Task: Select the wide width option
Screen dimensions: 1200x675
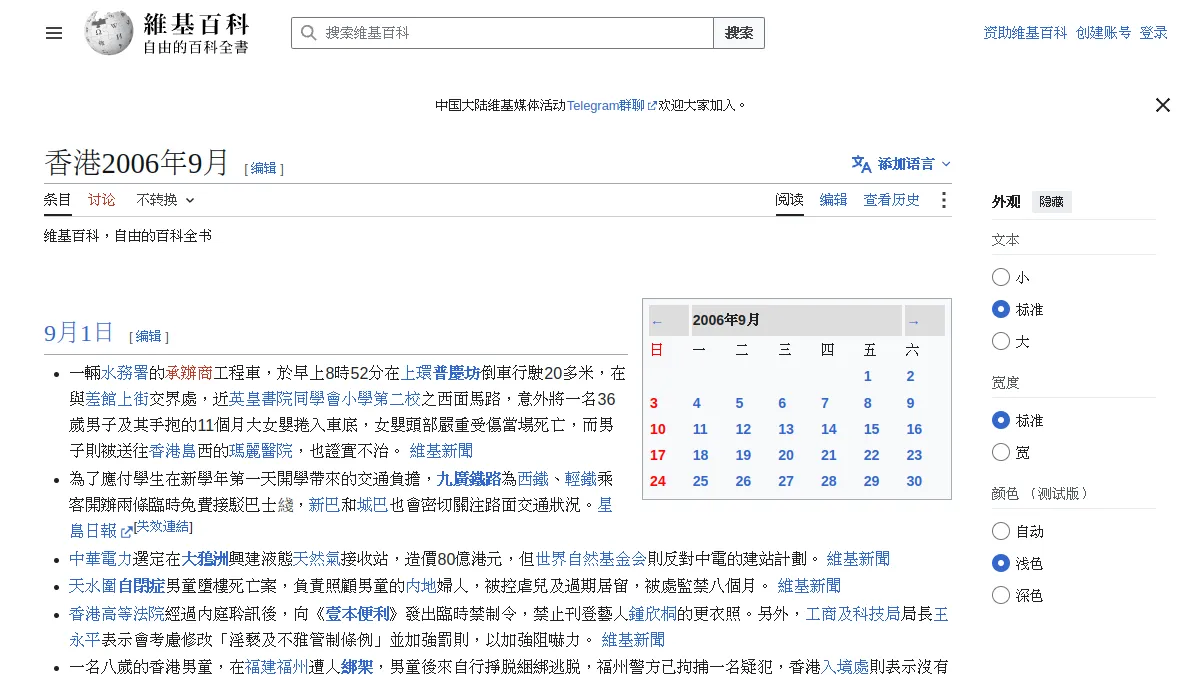Action: [x=1001, y=452]
